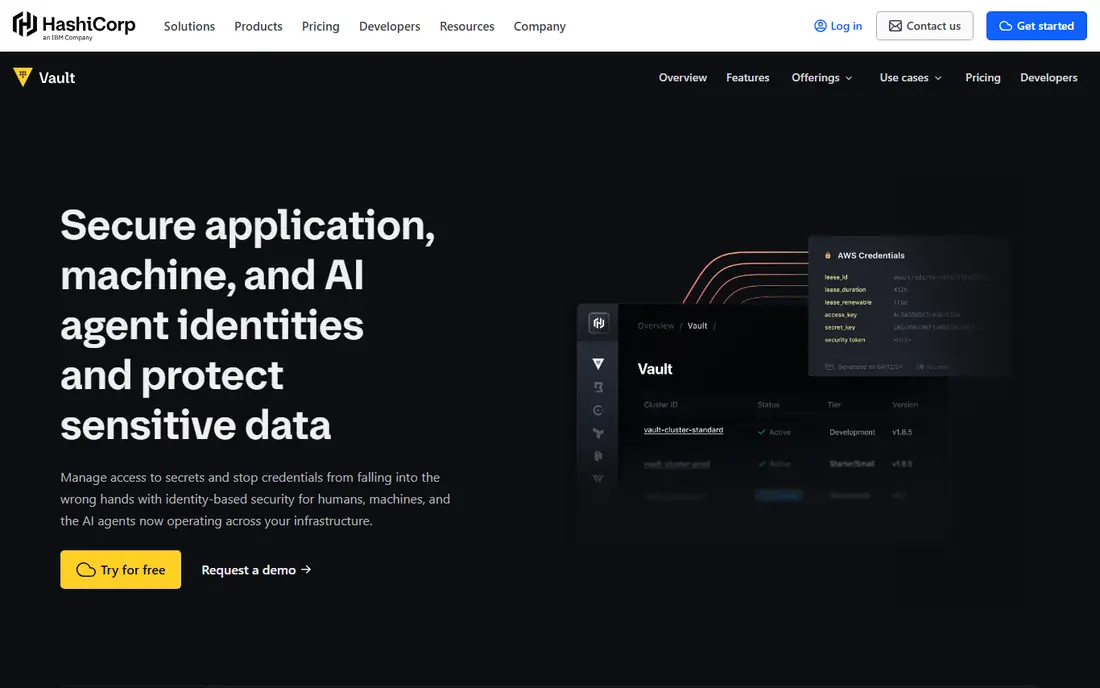Open the Company menu
Viewport: 1100px width, 688px height.
[x=539, y=26]
